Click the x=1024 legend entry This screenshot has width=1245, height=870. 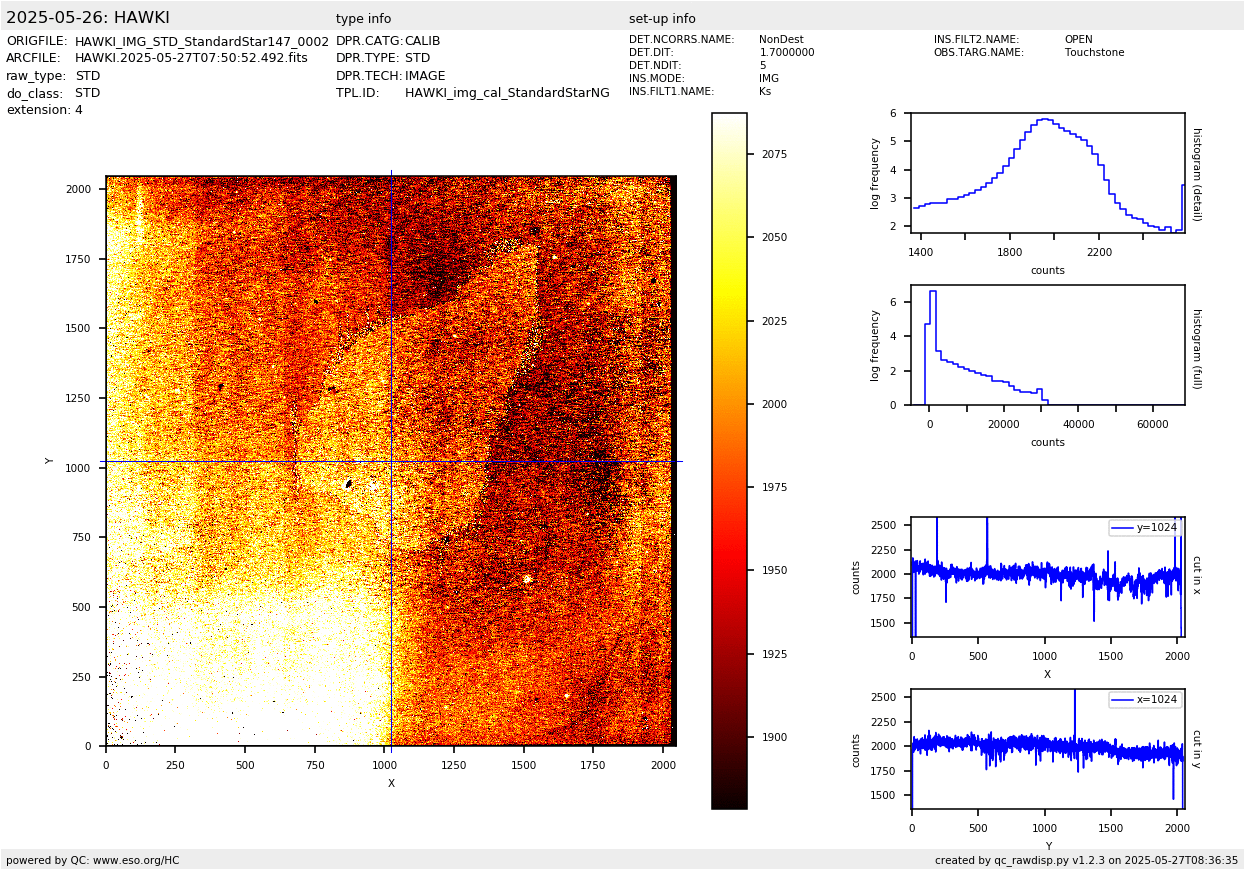1145,700
